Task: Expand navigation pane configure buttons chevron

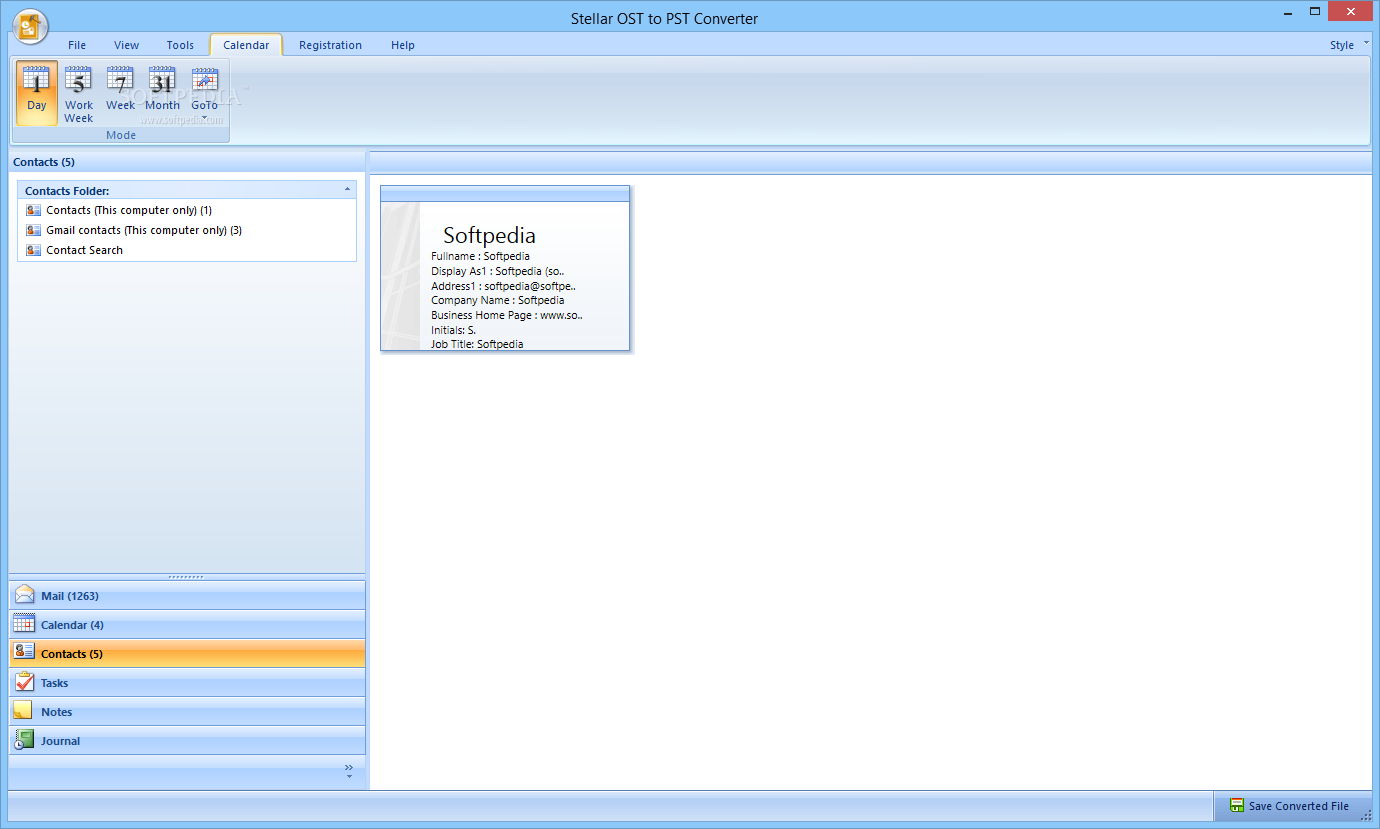Action: (349, 771)
